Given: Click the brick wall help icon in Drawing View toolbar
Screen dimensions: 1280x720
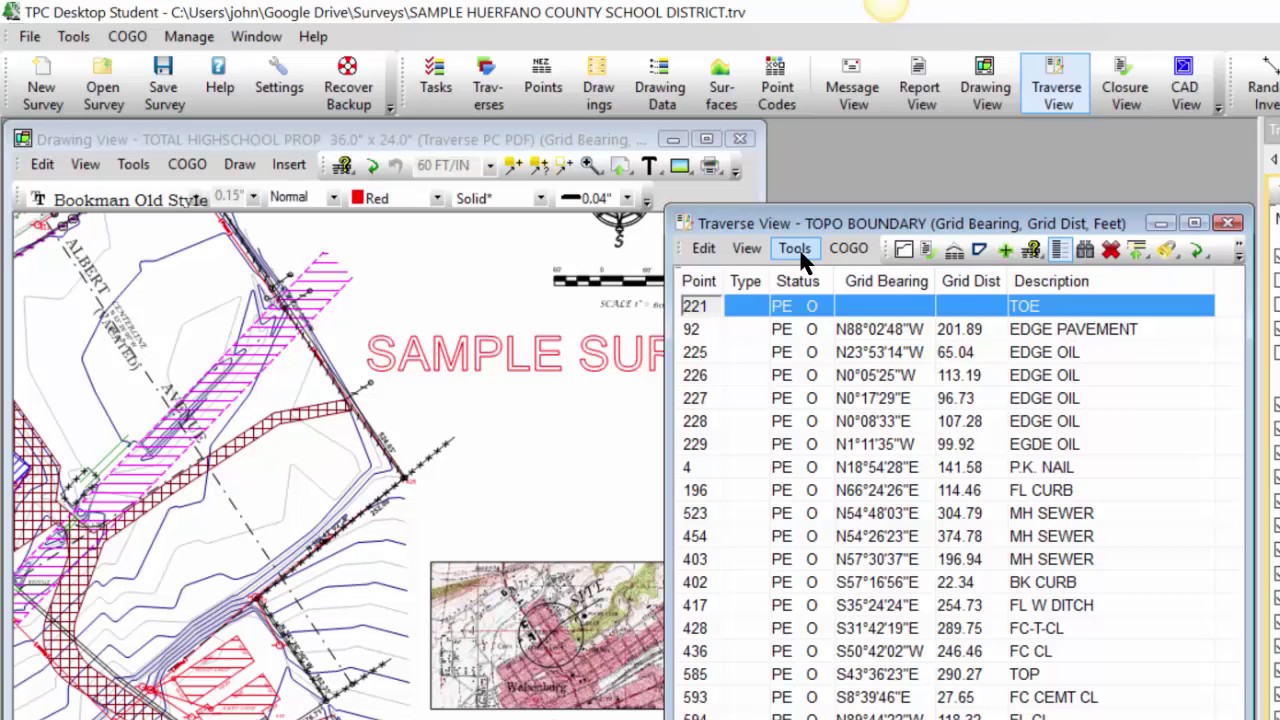Looking at the screenshot, I should (343, 166).
